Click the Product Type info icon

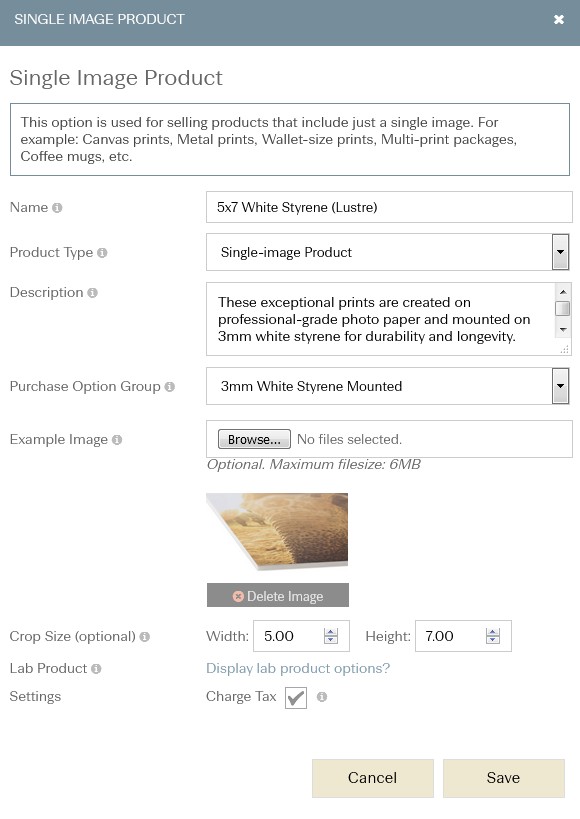point(102,253)
